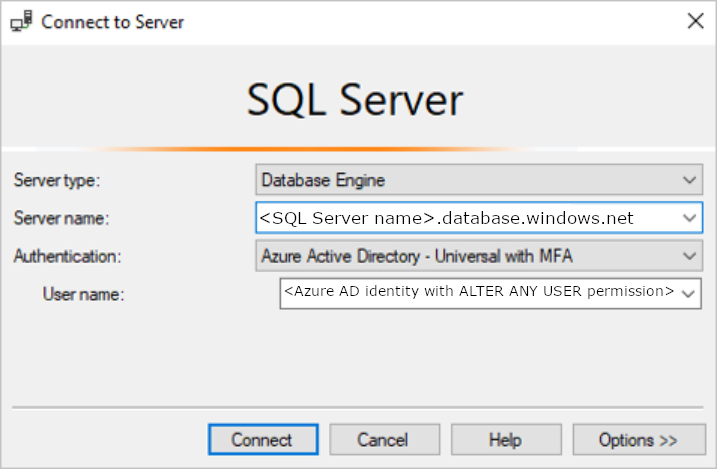Show more settings with Options >>

637,440
